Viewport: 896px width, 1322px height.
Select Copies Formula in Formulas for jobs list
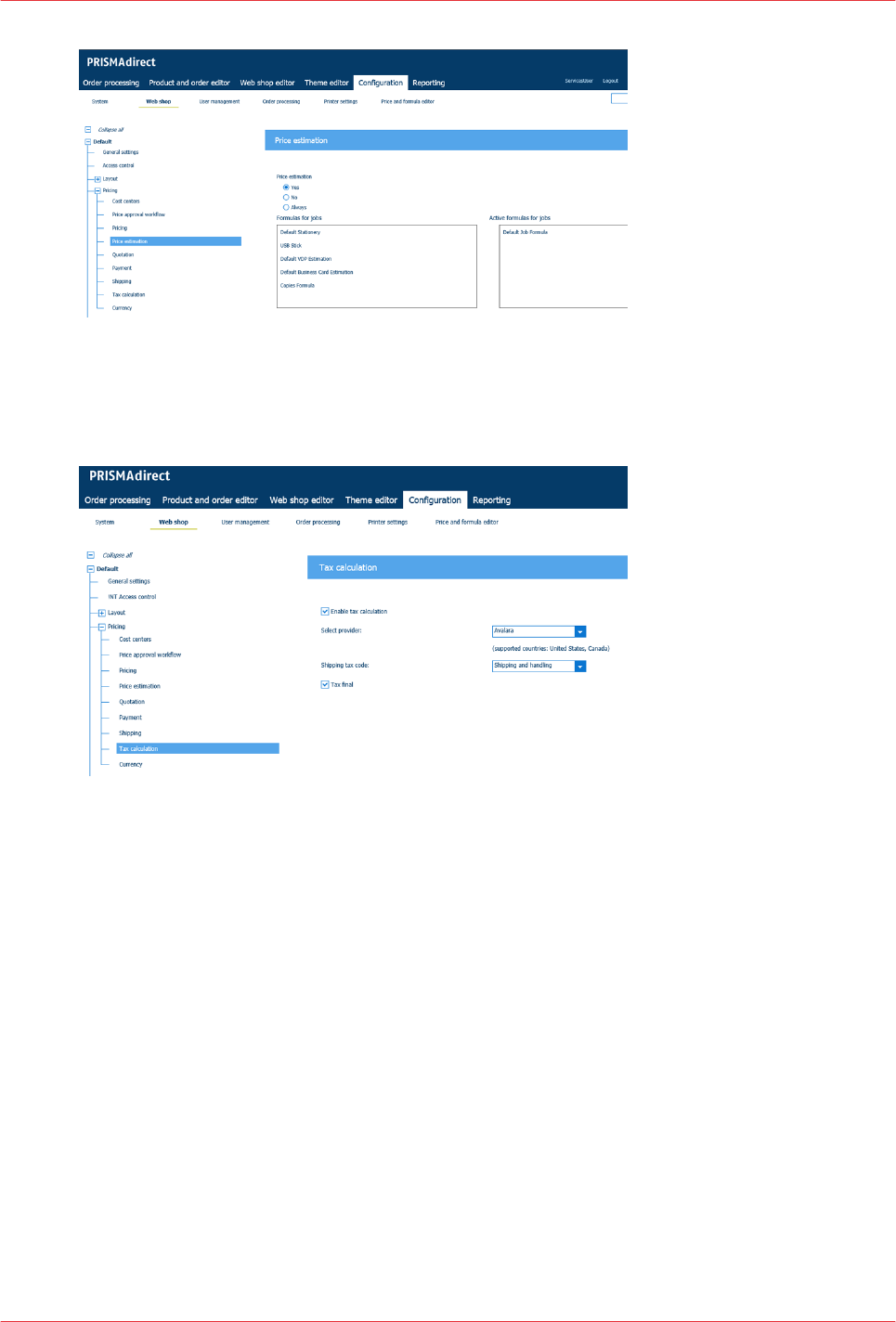(297, 286)
